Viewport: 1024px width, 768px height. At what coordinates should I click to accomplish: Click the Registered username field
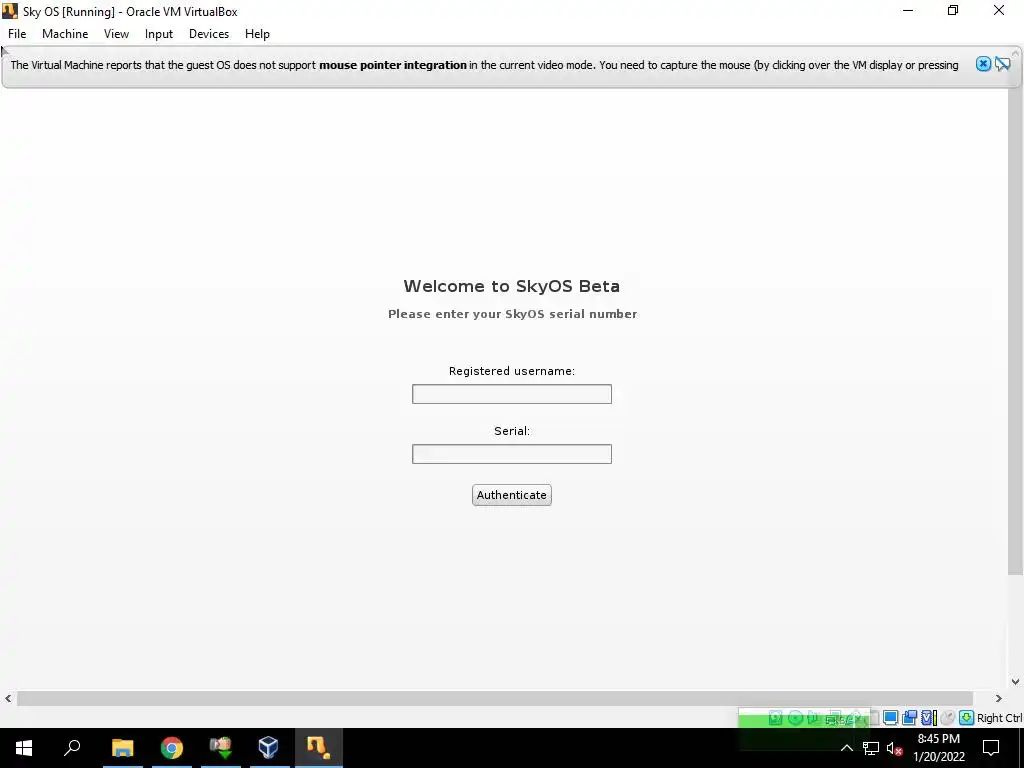click(x=511, y=394)
